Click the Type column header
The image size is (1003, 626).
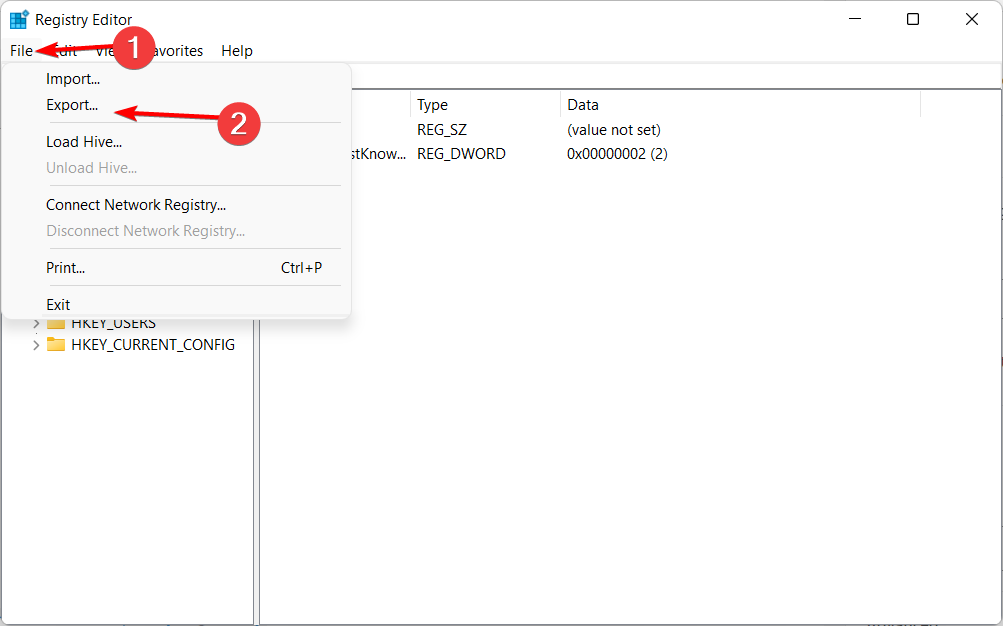[x=431, y=104]
